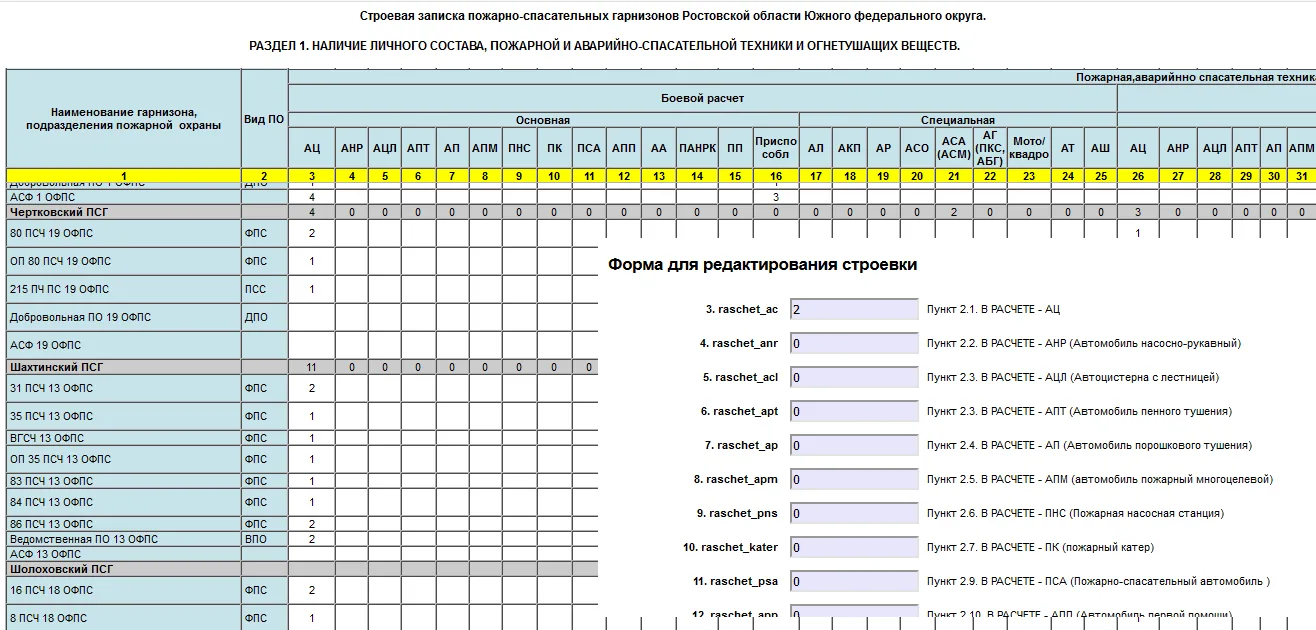Viewport: 1316px width, 630px height.
Task: Click the АЦ value '2' in the 80 ПСЧ 19 ОФПС row
Action: tap(312, 233)
